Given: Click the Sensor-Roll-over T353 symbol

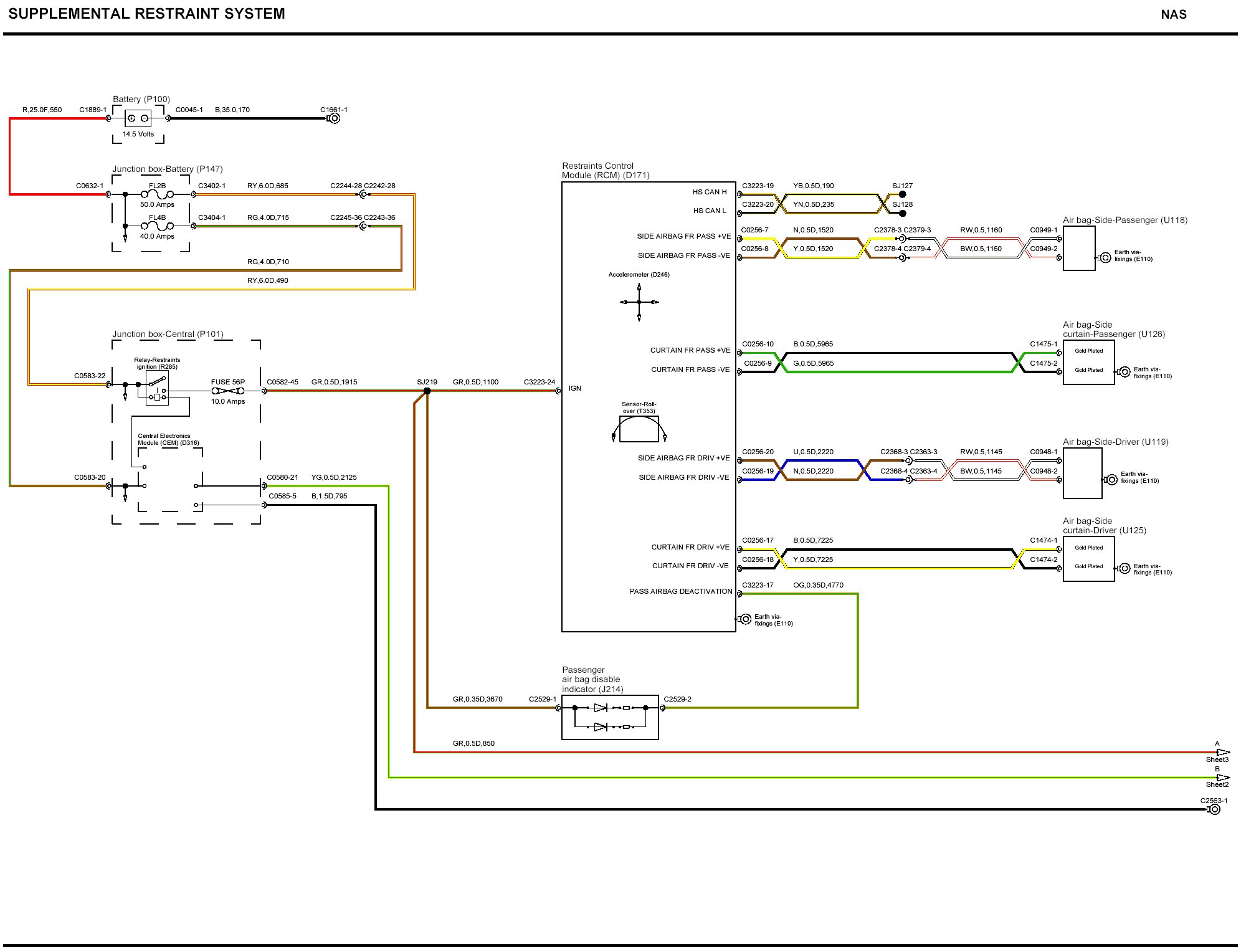Looking at the screenshot, I should pyautogui.click(x=639, y=429).
